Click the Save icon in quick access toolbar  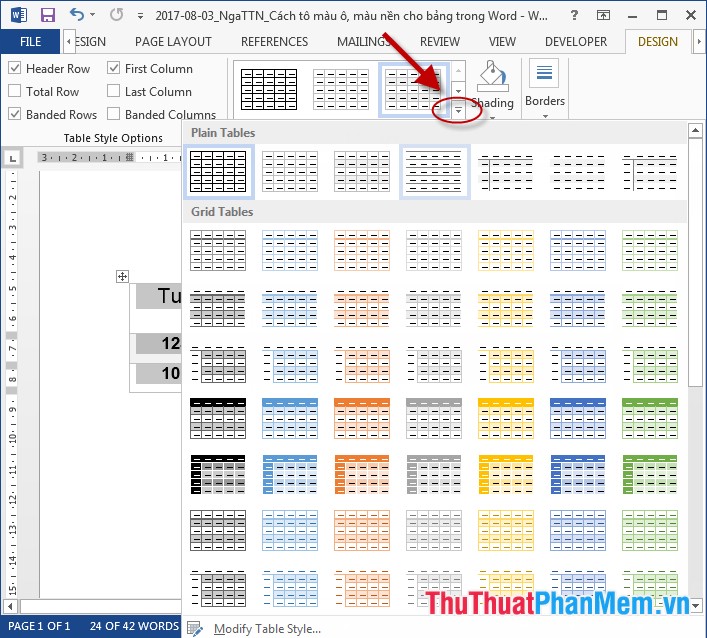click(x=47, y=15)
